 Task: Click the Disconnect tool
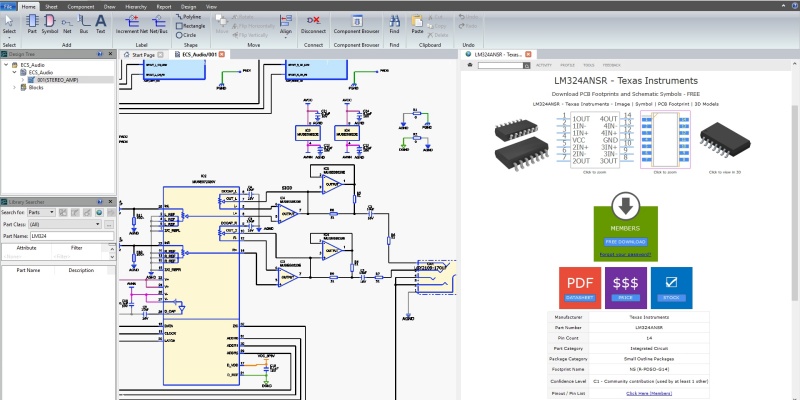click(x=313, y=24)
